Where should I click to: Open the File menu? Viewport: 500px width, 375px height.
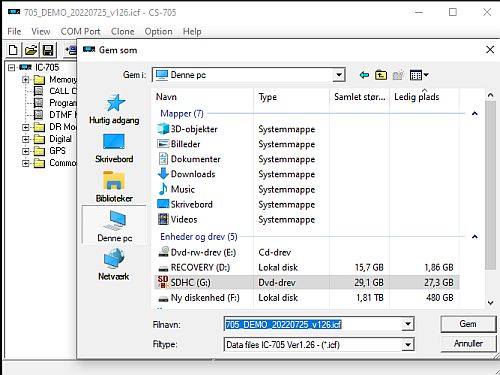point(14,31)
